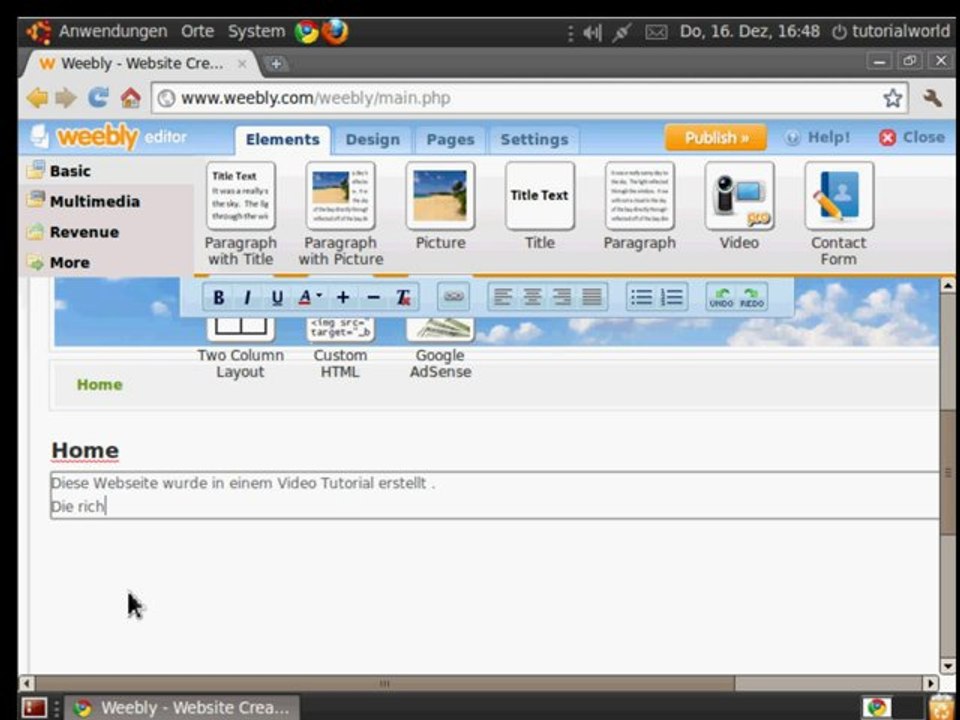This screenshot has width=960, height=720.
Task: Undo the last edit
Action: point(722,297)
